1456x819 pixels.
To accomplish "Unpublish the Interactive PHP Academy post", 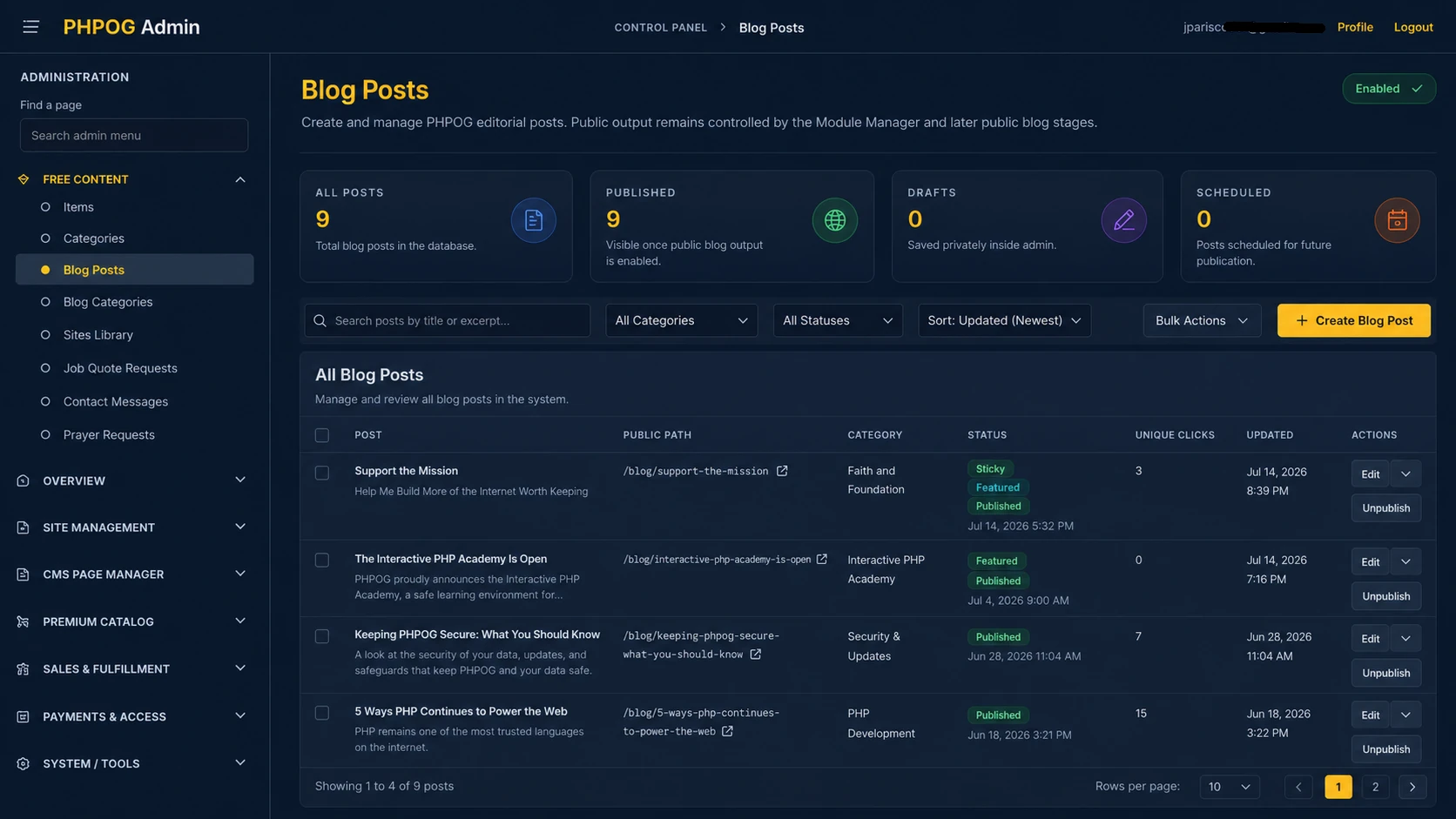I will (x=1385, y=596).
